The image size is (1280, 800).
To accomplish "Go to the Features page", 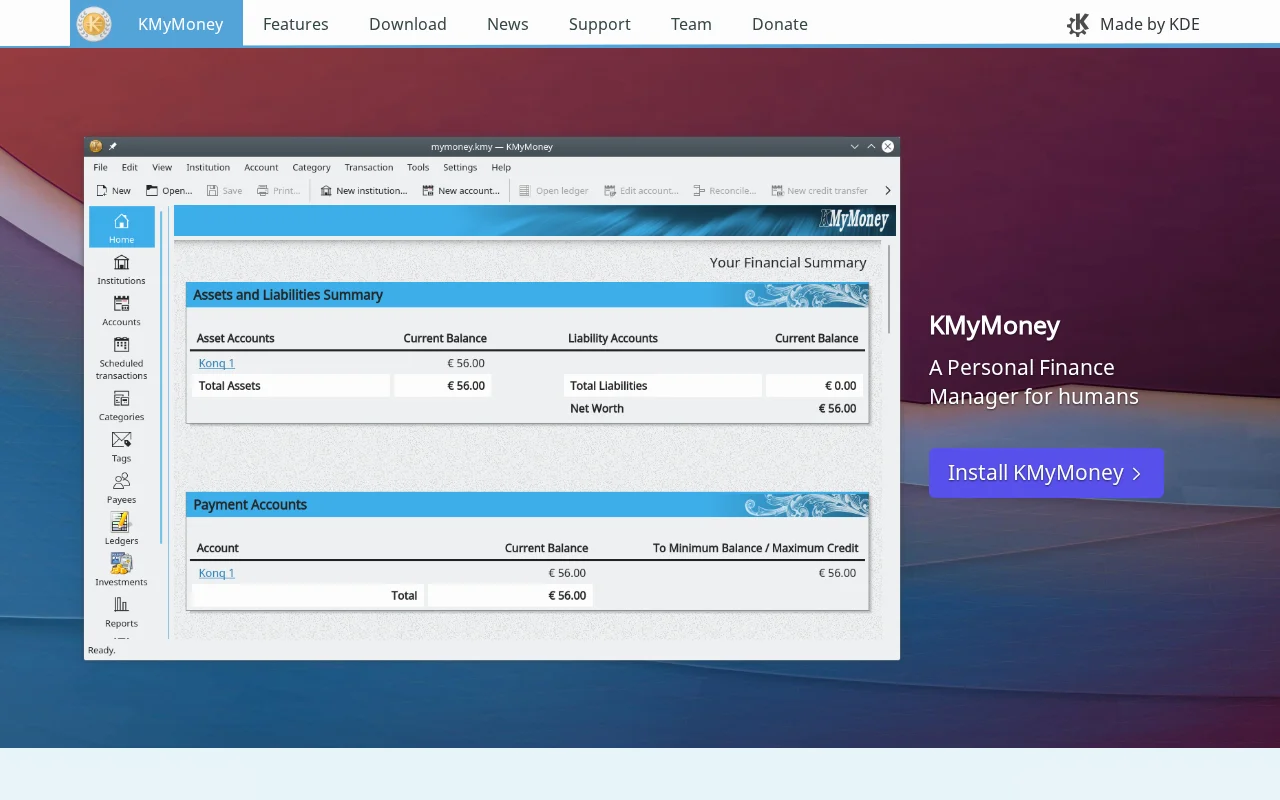I will [x=296, y=24].
